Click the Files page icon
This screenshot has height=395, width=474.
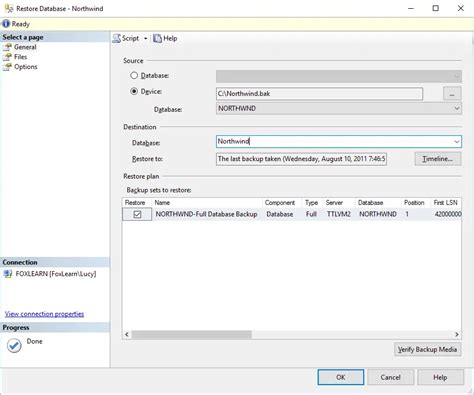coord(7,57)
